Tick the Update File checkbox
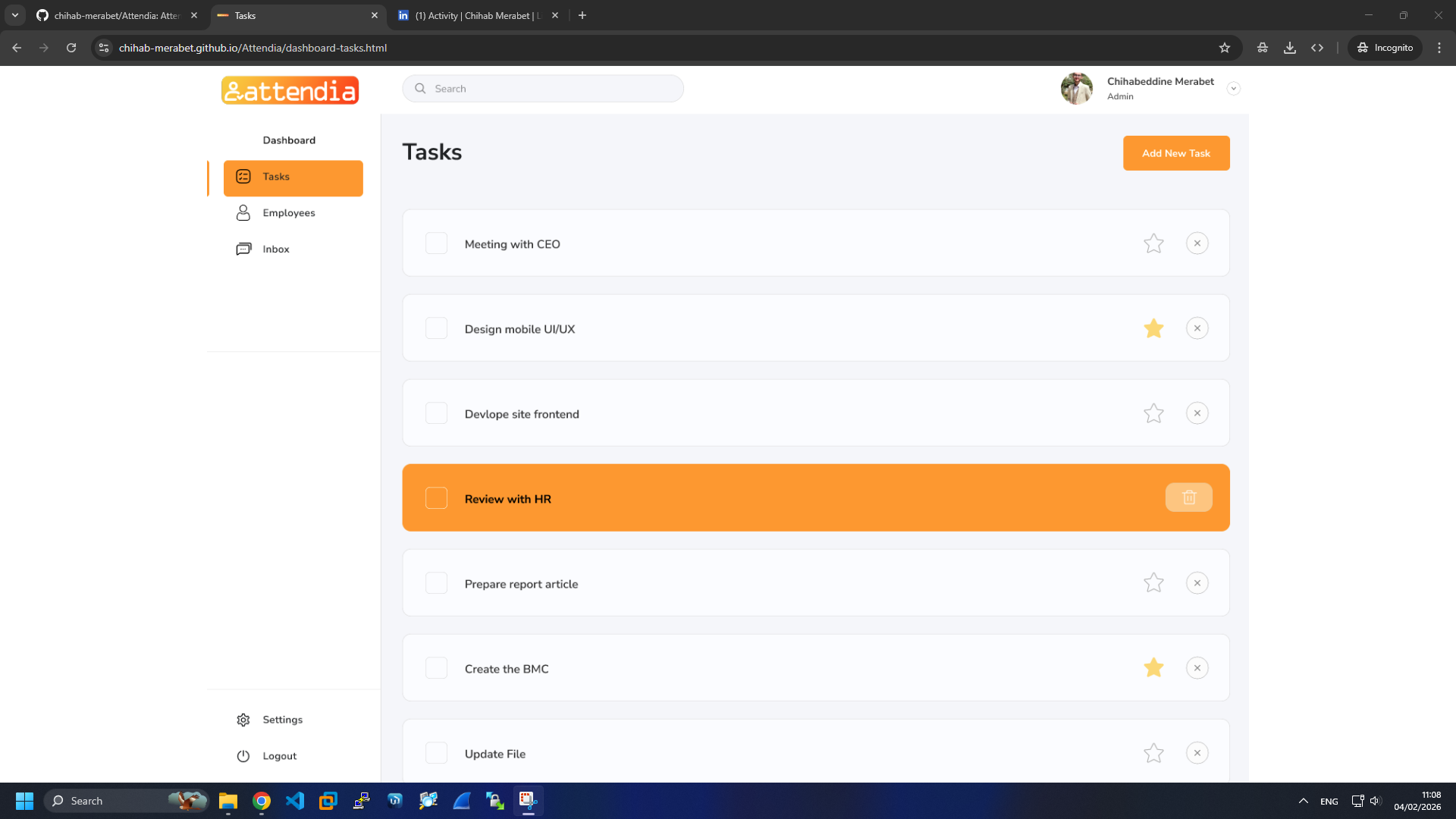Image resolution: width=1456 pixels, height=819 pixels. [x=436, y=752]
